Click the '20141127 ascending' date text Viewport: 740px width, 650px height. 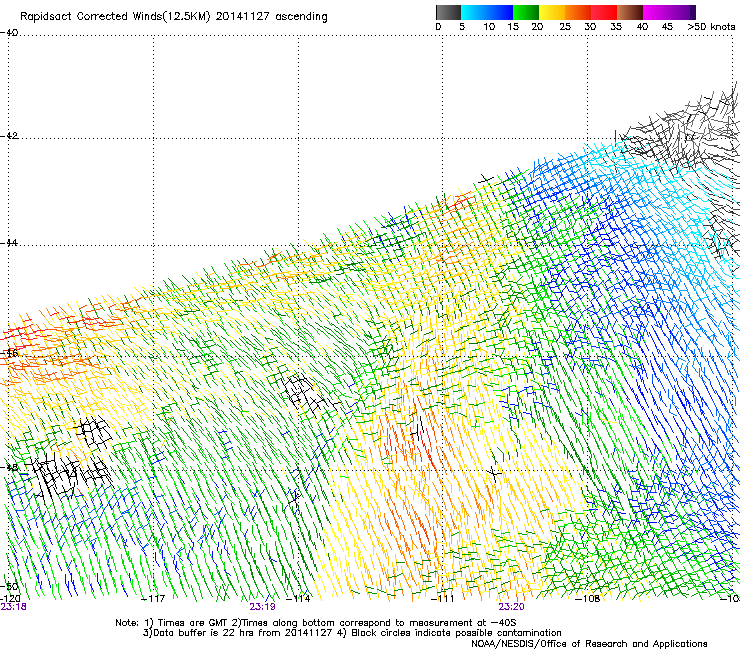tap(271, 17)
